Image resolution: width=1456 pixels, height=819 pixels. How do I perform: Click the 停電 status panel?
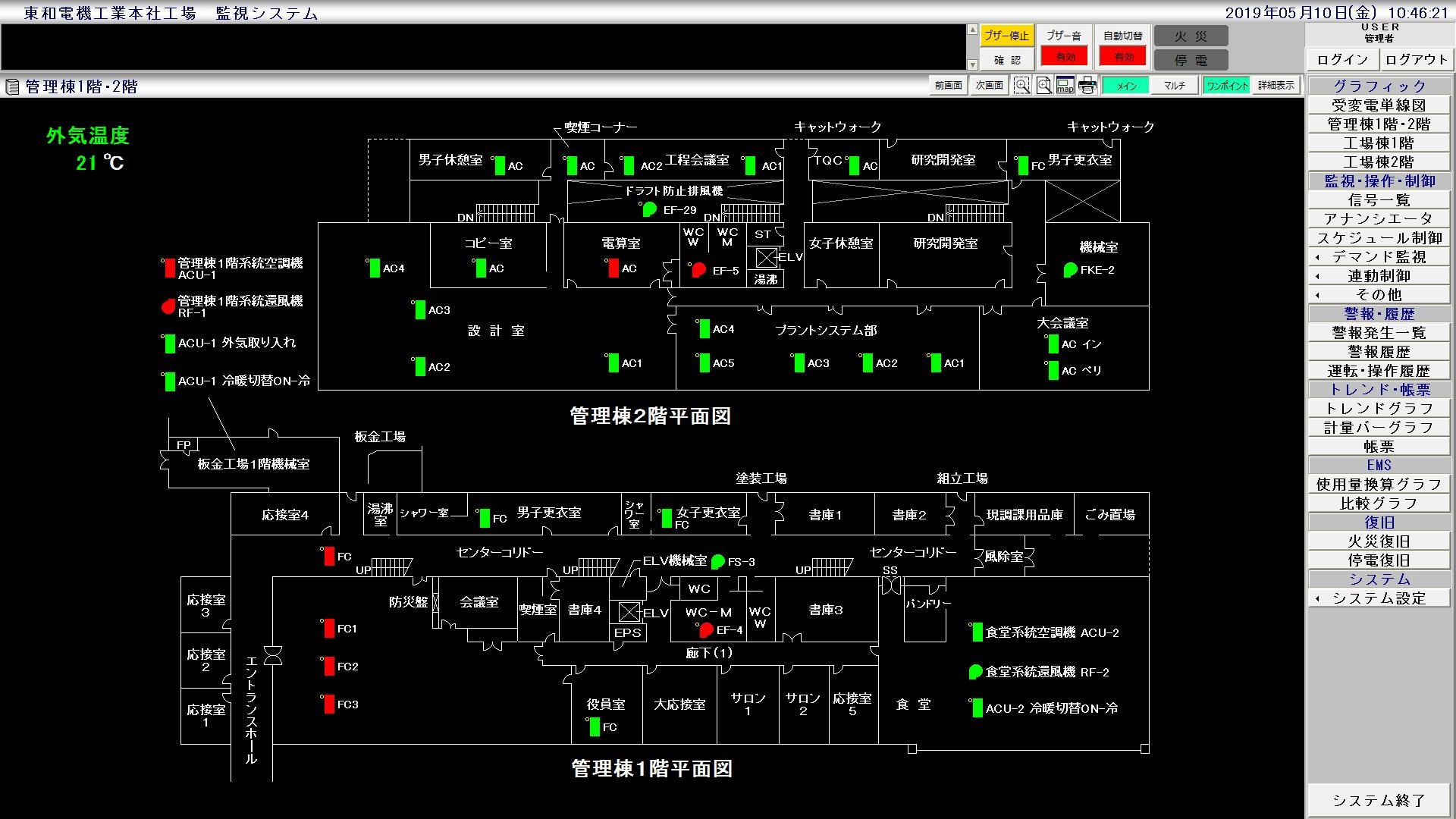[1191, 60]
